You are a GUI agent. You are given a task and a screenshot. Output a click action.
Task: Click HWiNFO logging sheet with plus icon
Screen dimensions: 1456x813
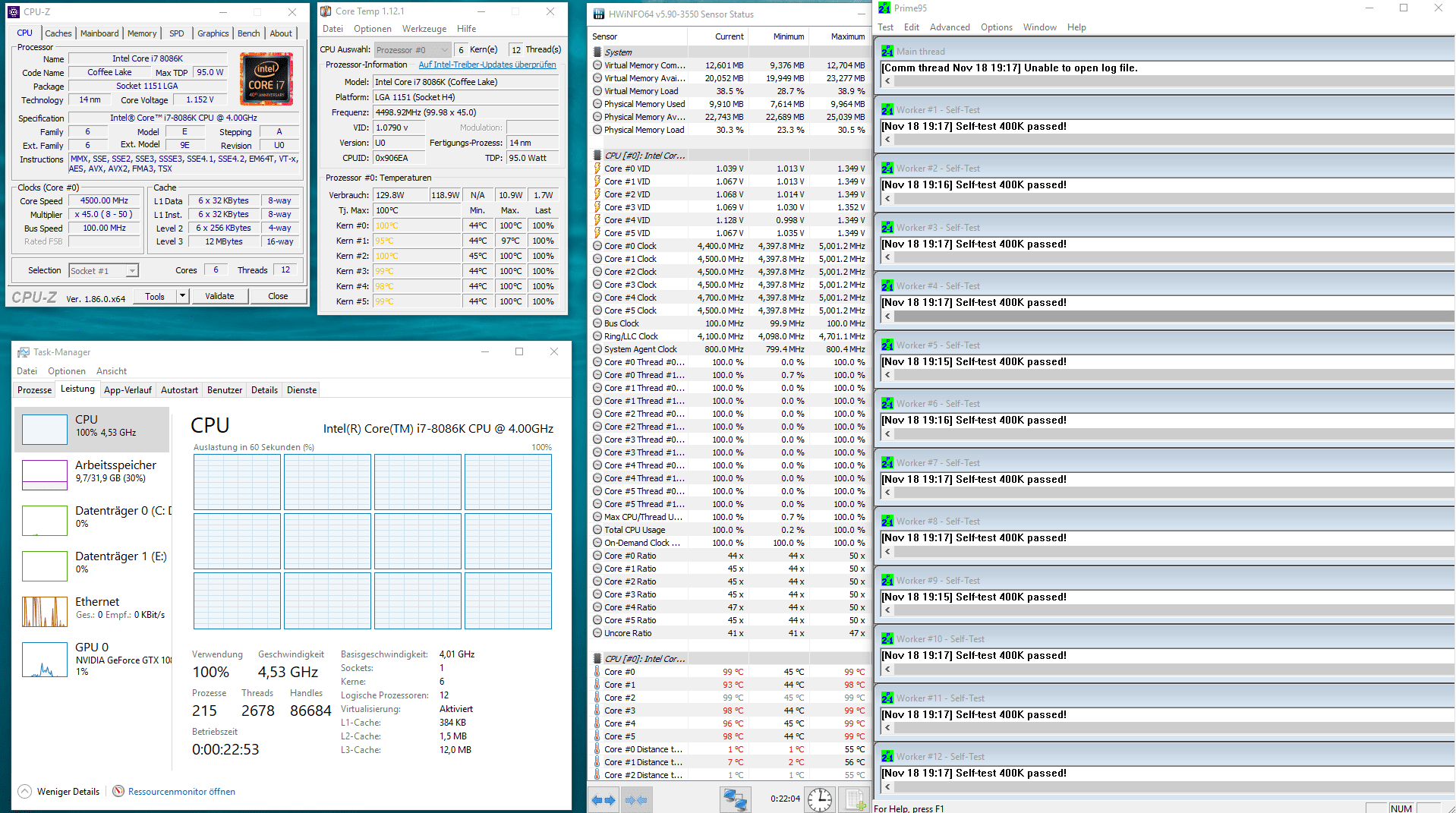(855, 799)
